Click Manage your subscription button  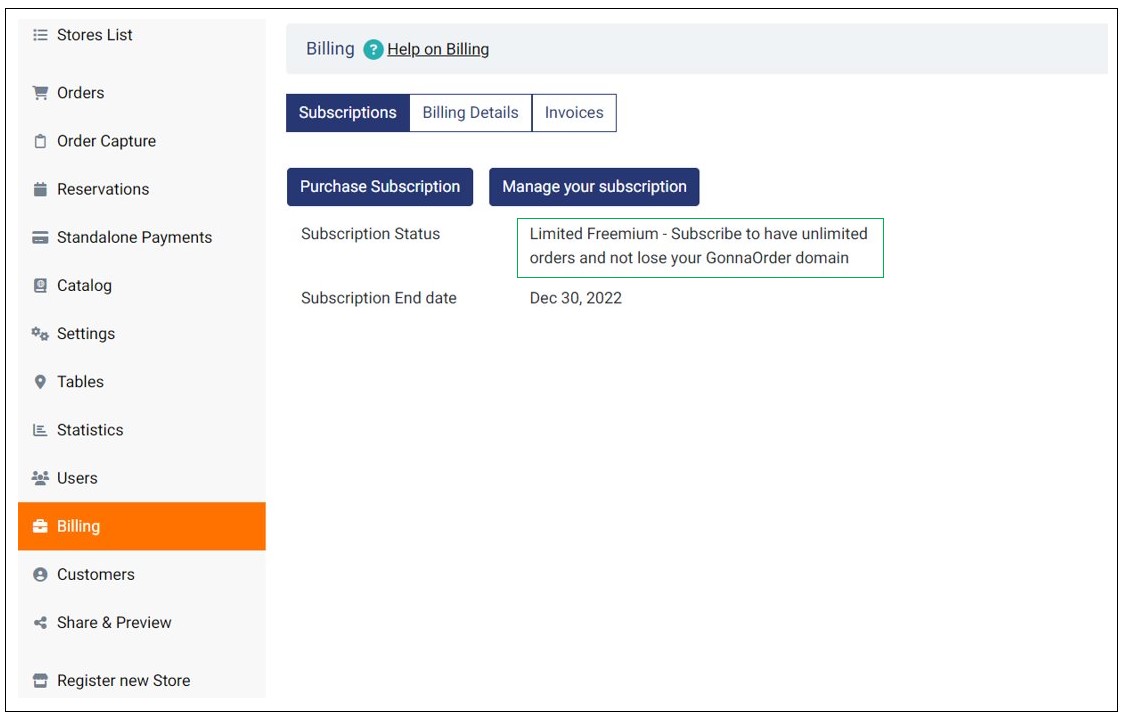click(x=594, y=187)
